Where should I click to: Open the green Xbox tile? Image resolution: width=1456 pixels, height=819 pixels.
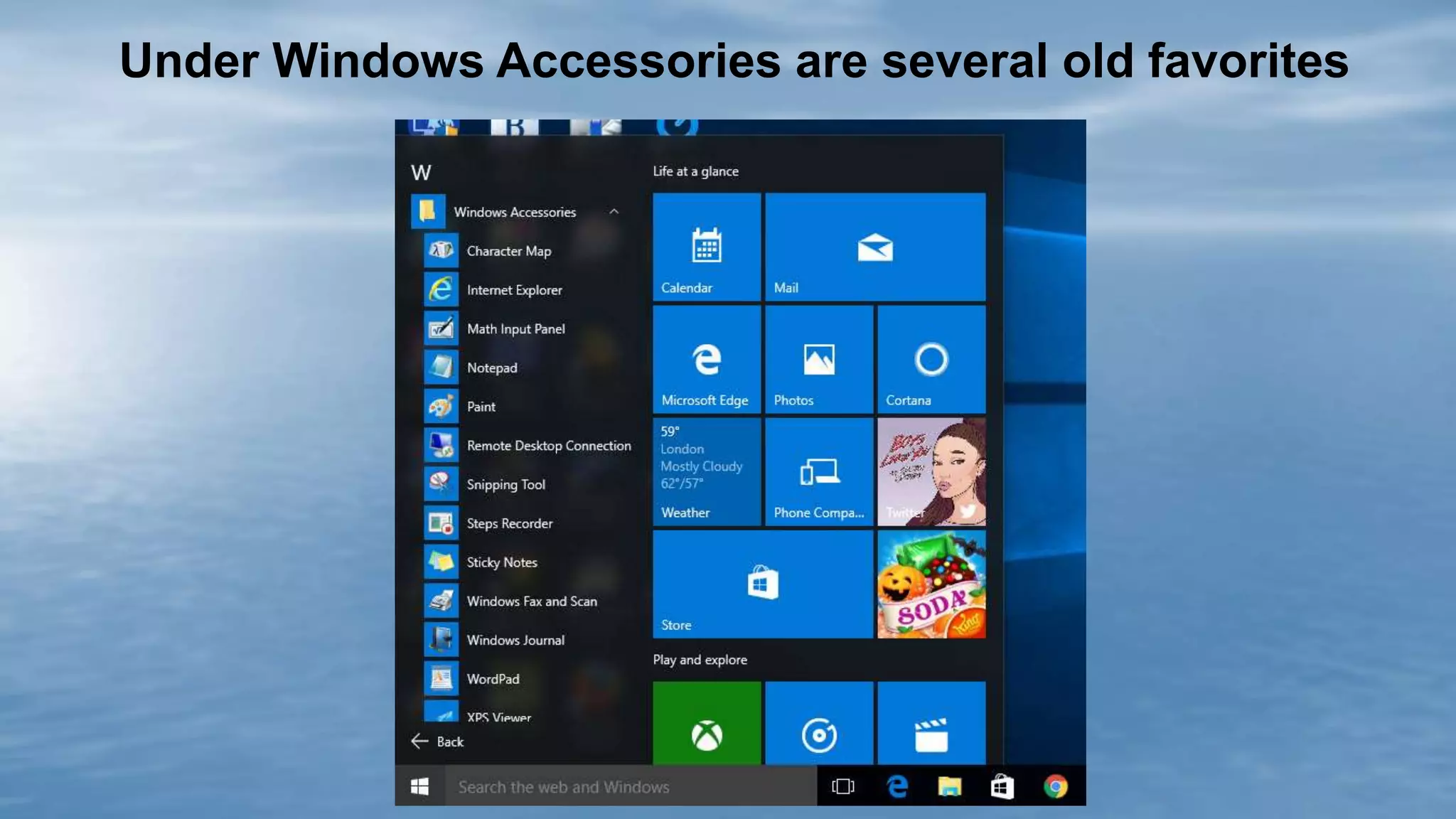(x=707, y=723)
